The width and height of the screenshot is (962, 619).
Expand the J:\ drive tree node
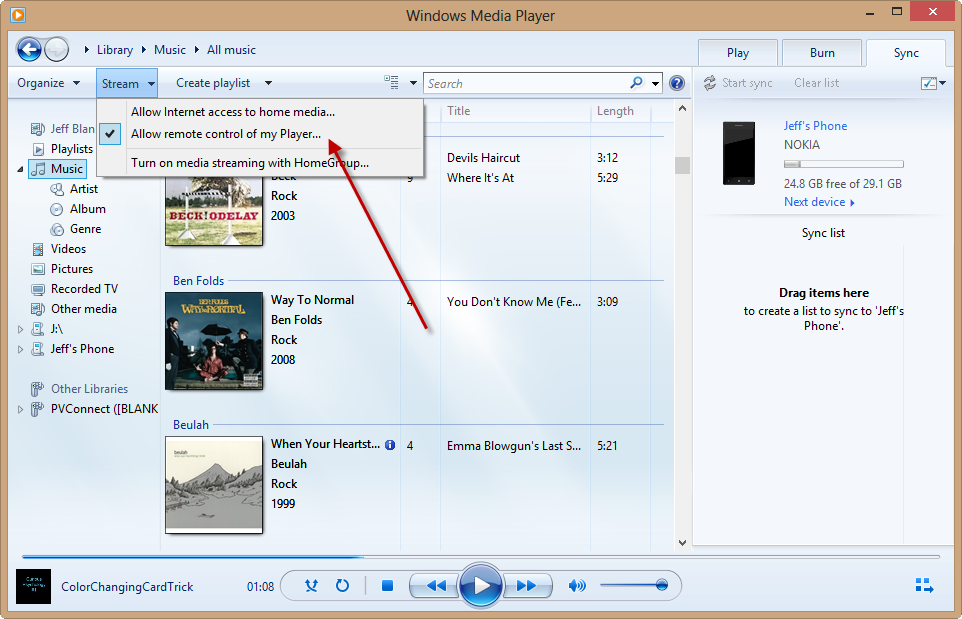point(21,329)
